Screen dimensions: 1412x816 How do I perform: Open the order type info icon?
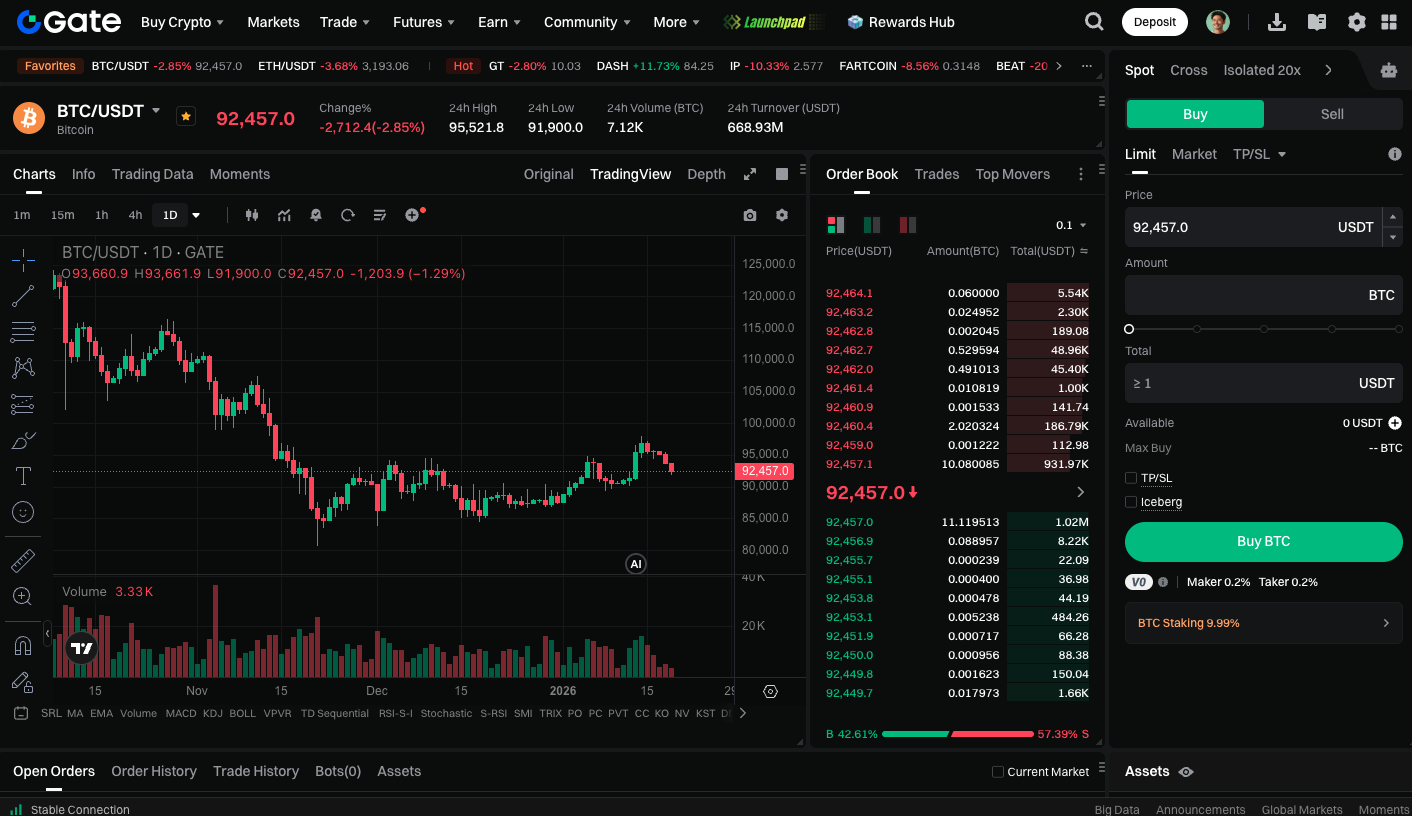pos(1395,154)
